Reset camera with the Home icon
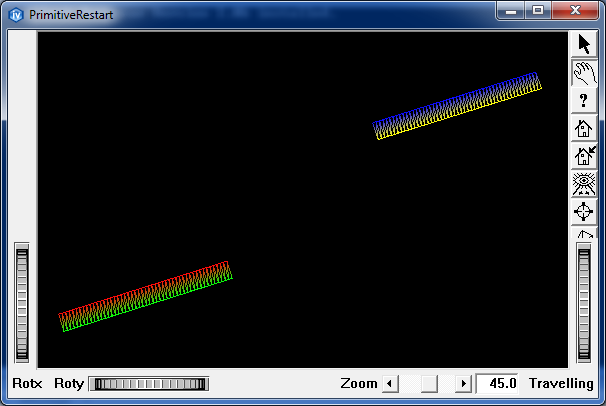This screenshot has width=606, height=406. pyautogui.click(x=584, y=128)
